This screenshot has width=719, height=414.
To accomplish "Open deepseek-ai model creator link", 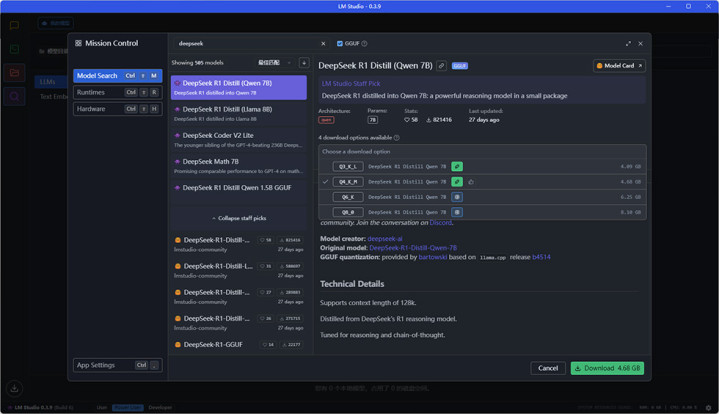I will click(385, 239).
